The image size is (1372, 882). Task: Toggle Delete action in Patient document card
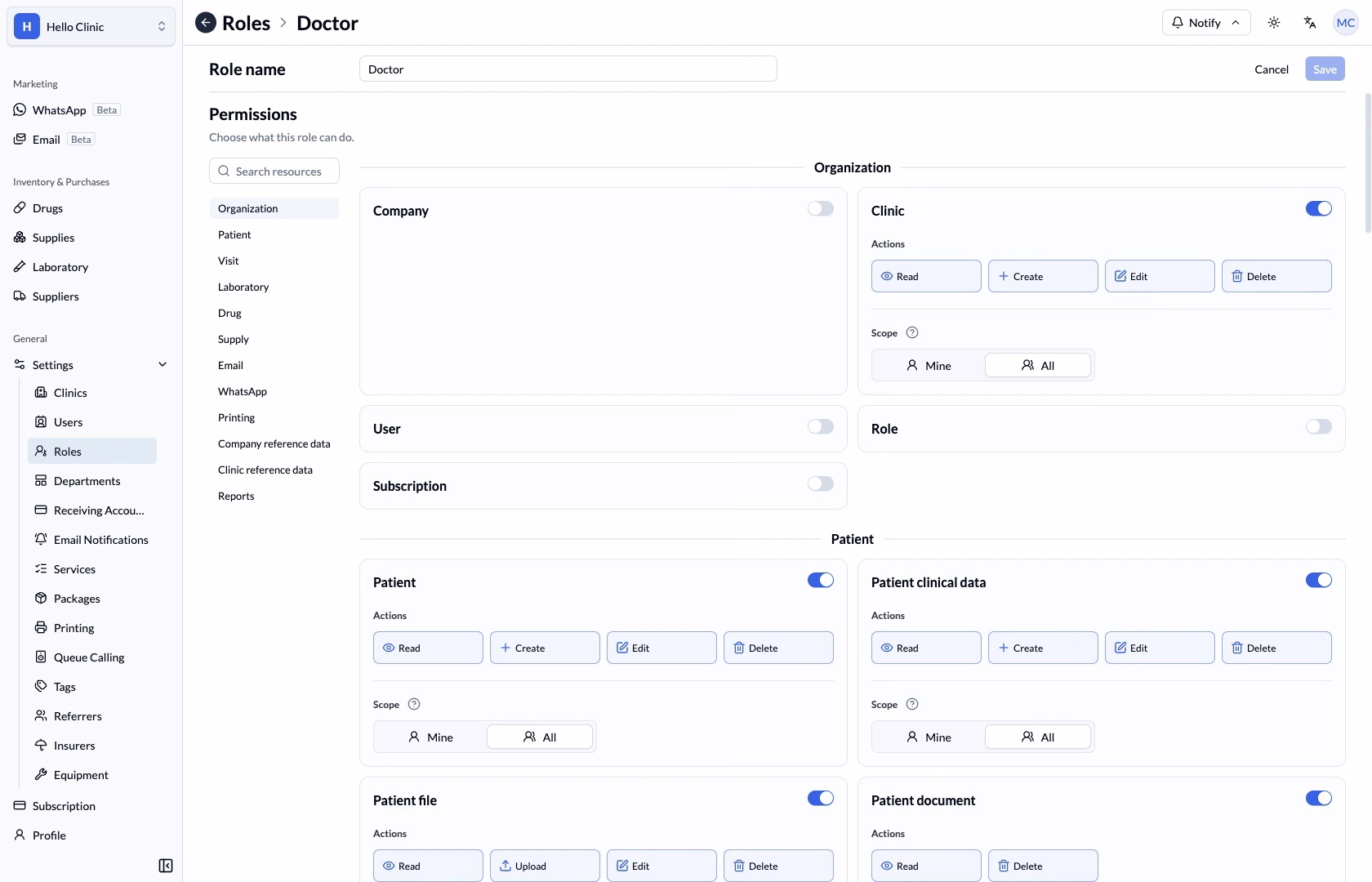(x=1043, y=866)
